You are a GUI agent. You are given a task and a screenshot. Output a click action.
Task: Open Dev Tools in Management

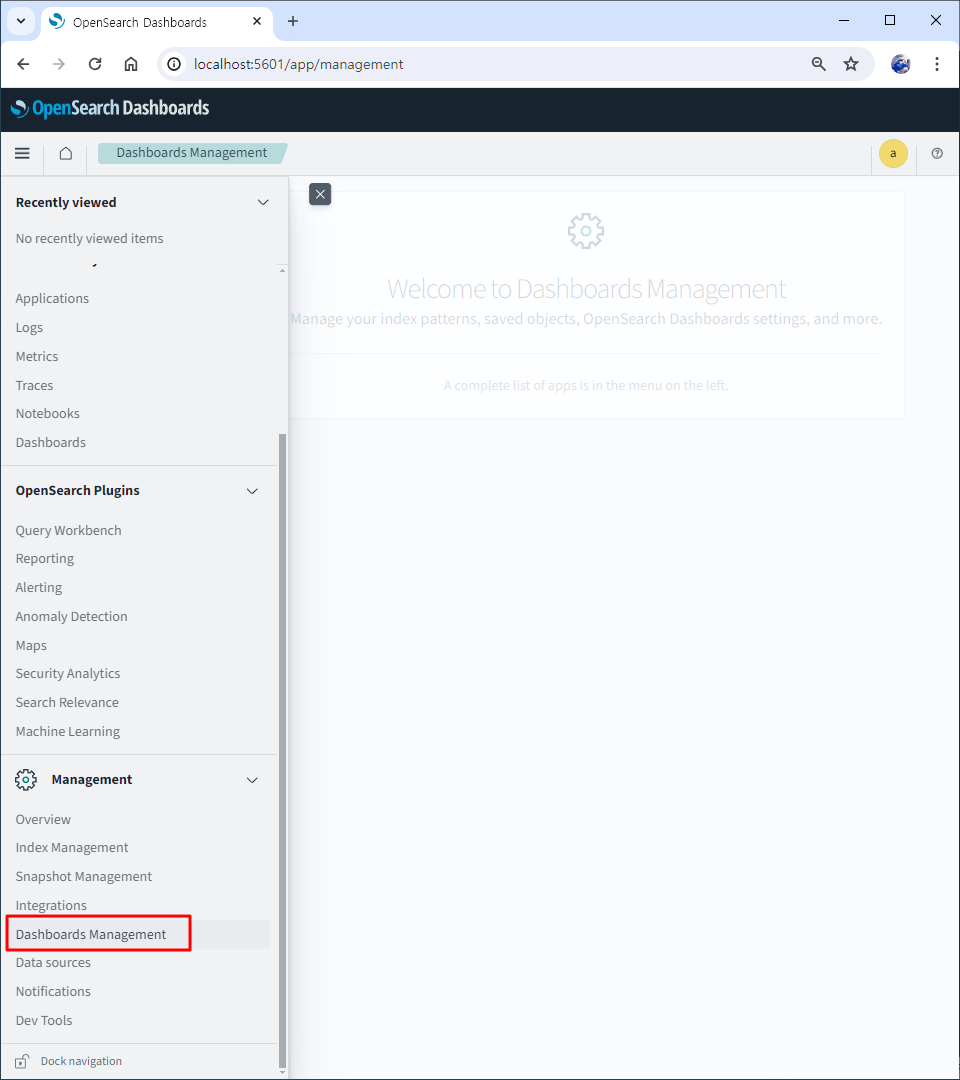(44, 1021)
